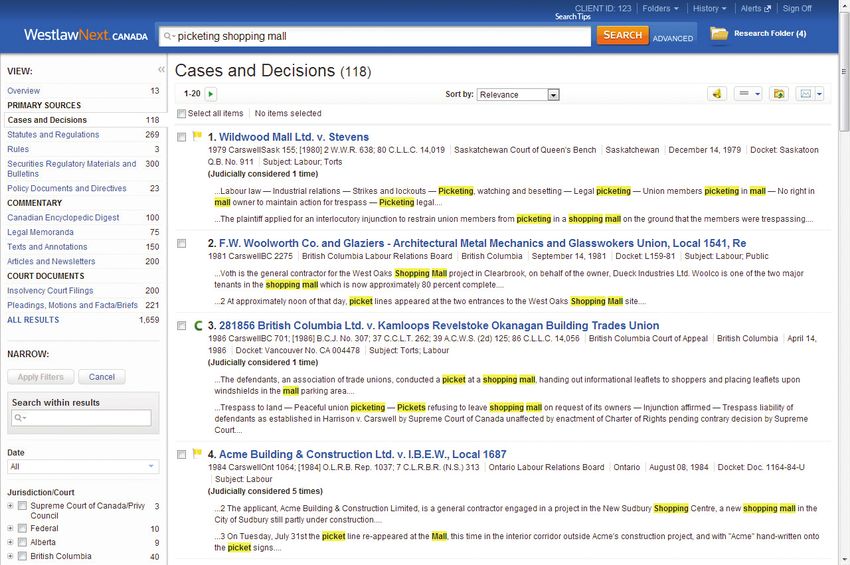The image size is (850, 565).
Task: Check Supreme Court of Canada/Privy Council filter
Action: (22, 506)
